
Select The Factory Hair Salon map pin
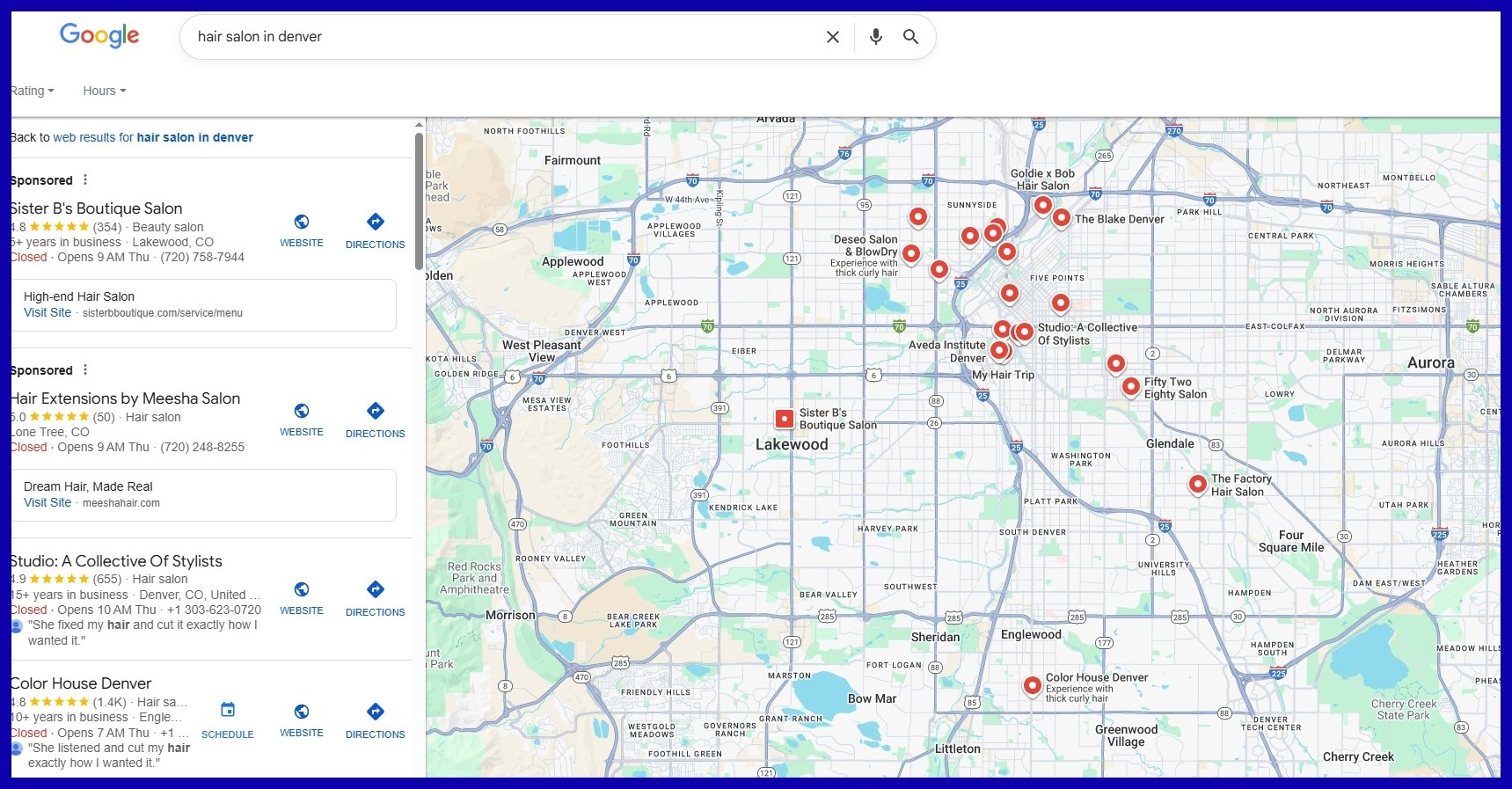[x=1197, y=484]
